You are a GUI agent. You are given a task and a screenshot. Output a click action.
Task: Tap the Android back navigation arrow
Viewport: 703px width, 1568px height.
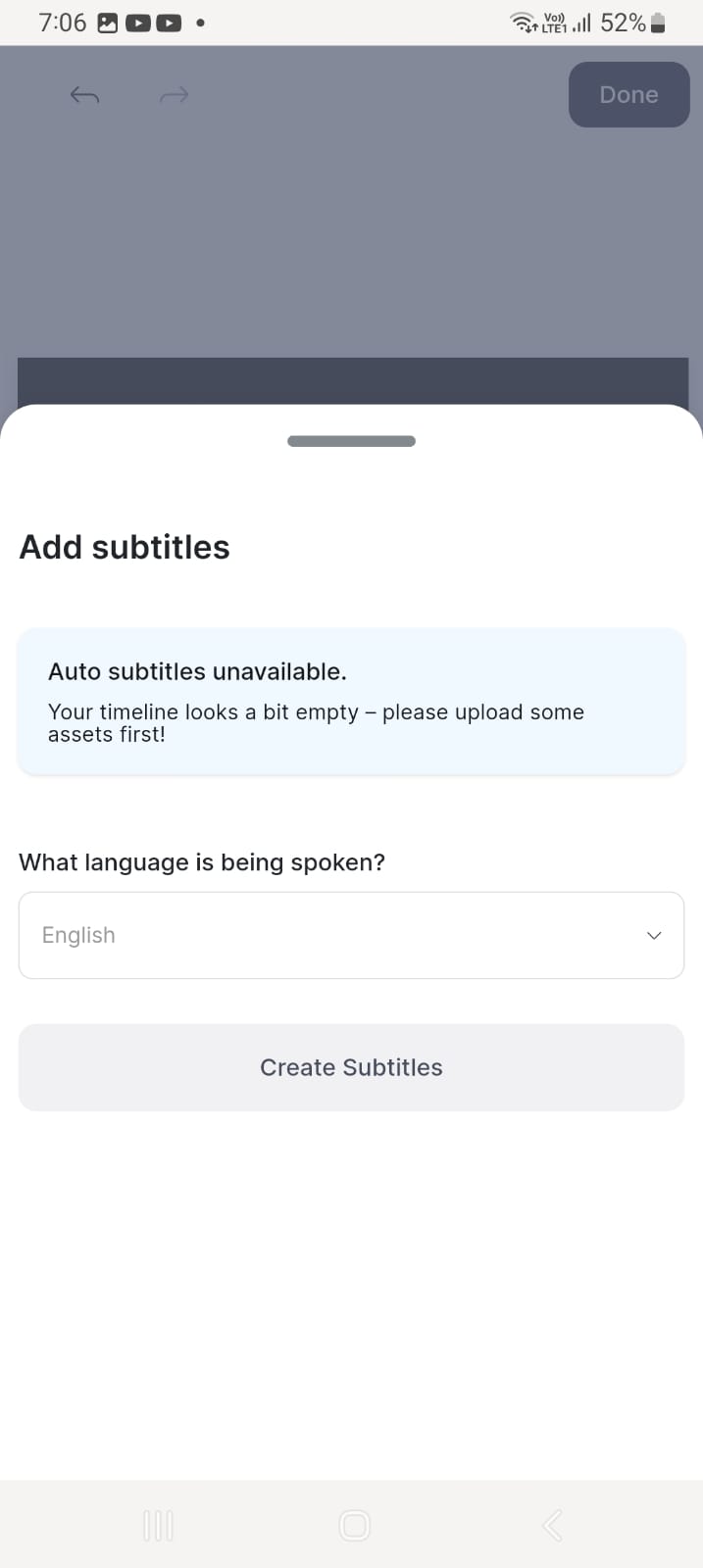tap(552, 1525)
